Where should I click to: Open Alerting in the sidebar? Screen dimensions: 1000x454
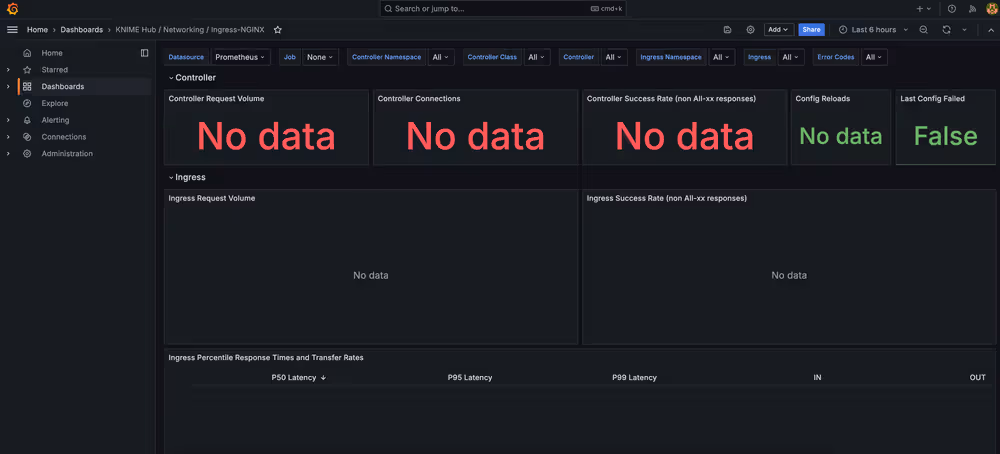point(55,120)
